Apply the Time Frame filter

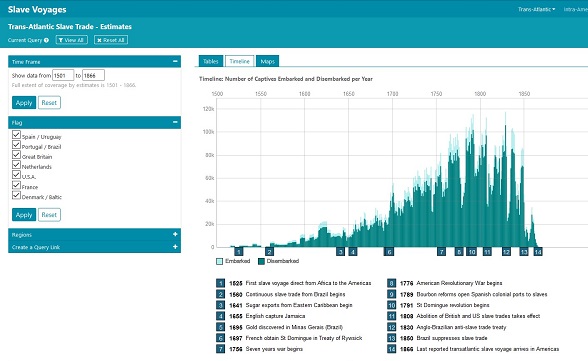[x=24, y=103]
